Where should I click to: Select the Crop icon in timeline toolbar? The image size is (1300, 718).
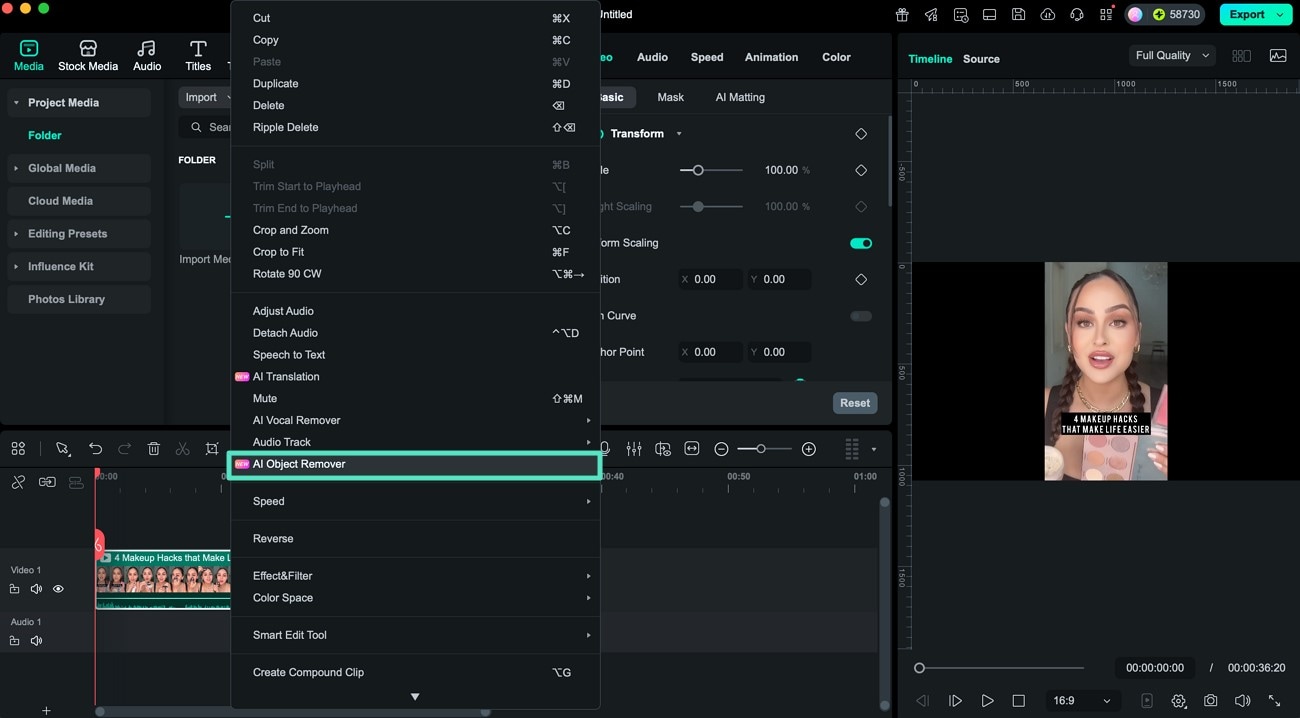tap(212, 448)
